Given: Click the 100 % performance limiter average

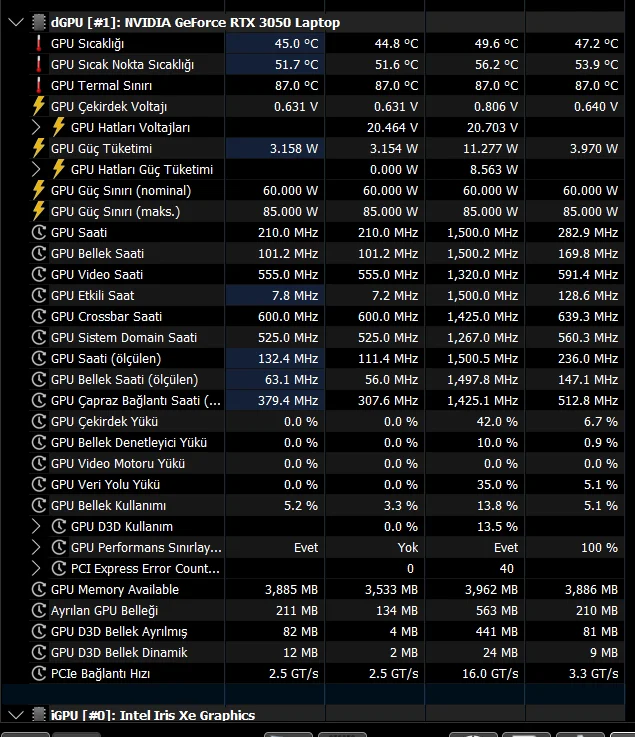Looking at the screenshot, I should (599, 547).
